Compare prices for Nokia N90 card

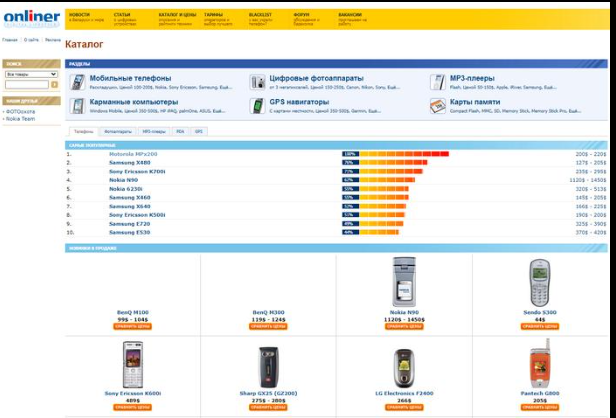(404, 326)
